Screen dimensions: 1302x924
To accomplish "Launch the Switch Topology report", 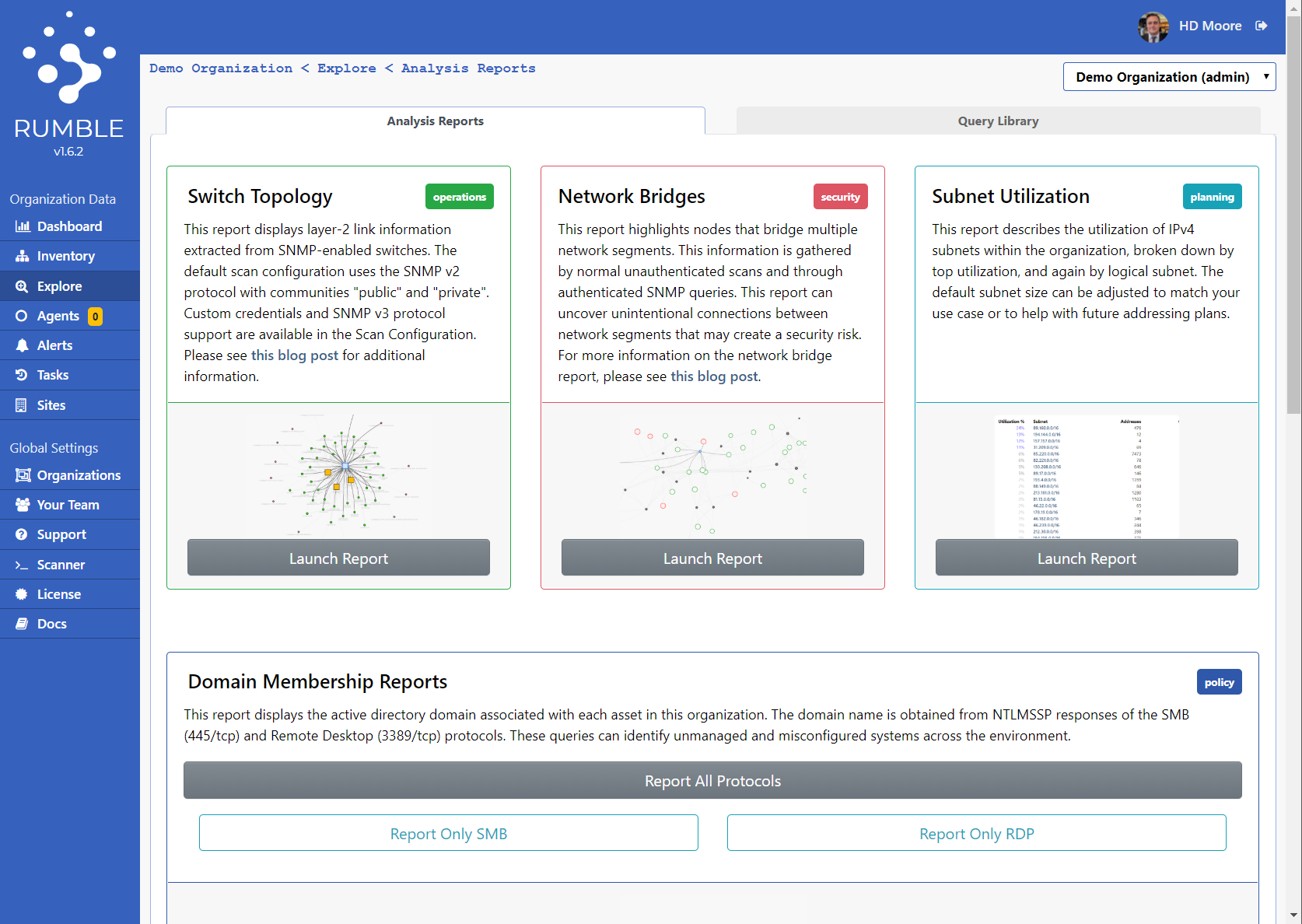I will coord(338,557).
